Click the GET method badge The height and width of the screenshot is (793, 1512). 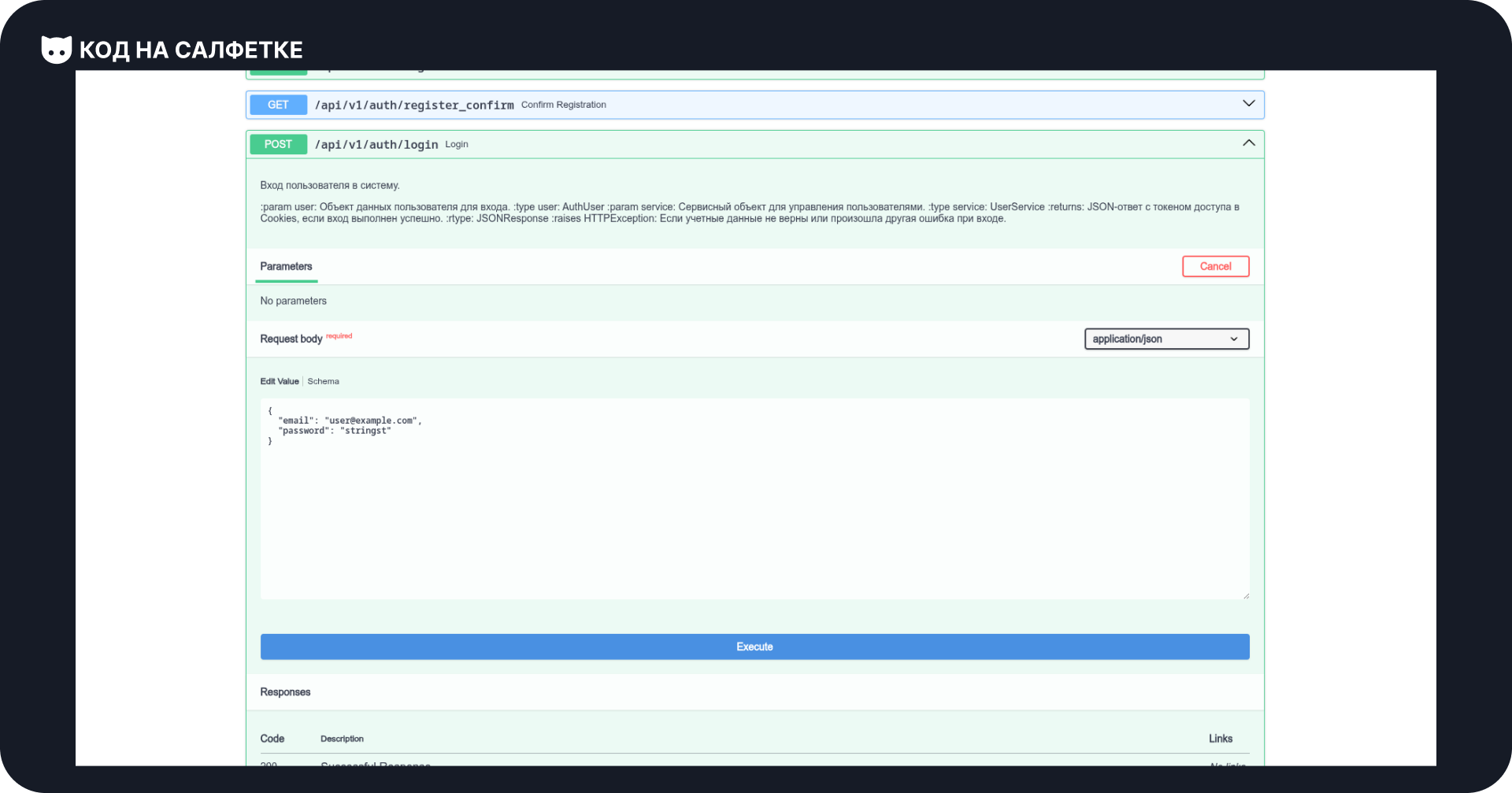278,105
